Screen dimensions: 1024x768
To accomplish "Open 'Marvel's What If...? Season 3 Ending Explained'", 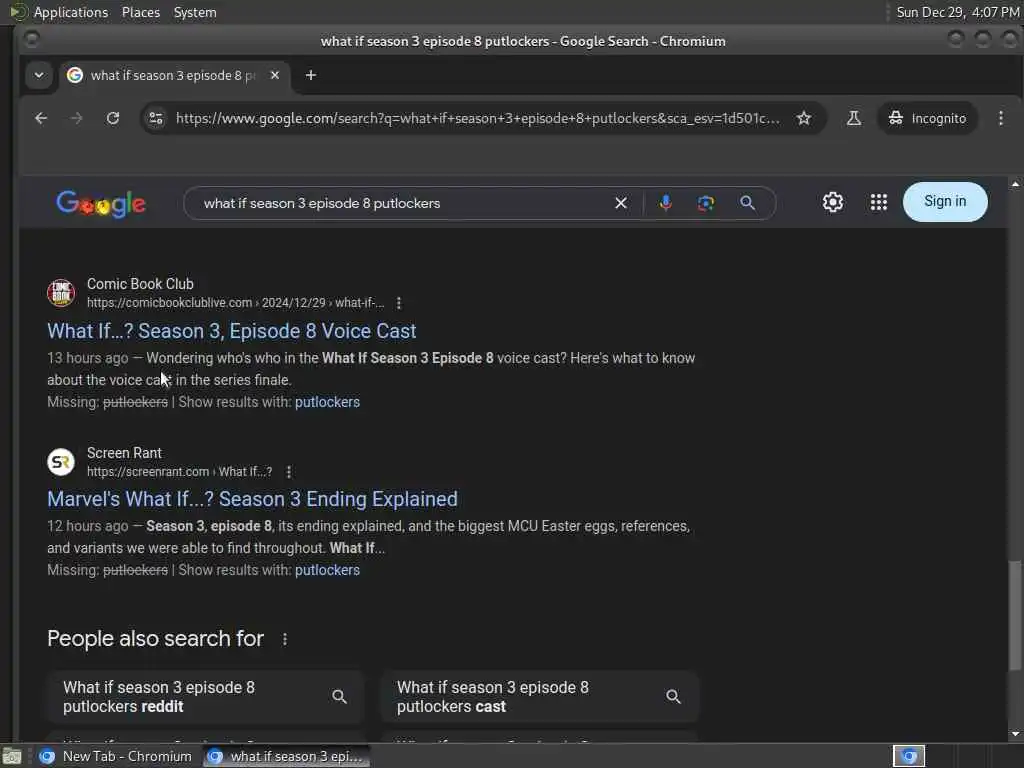I will point(252,499).
